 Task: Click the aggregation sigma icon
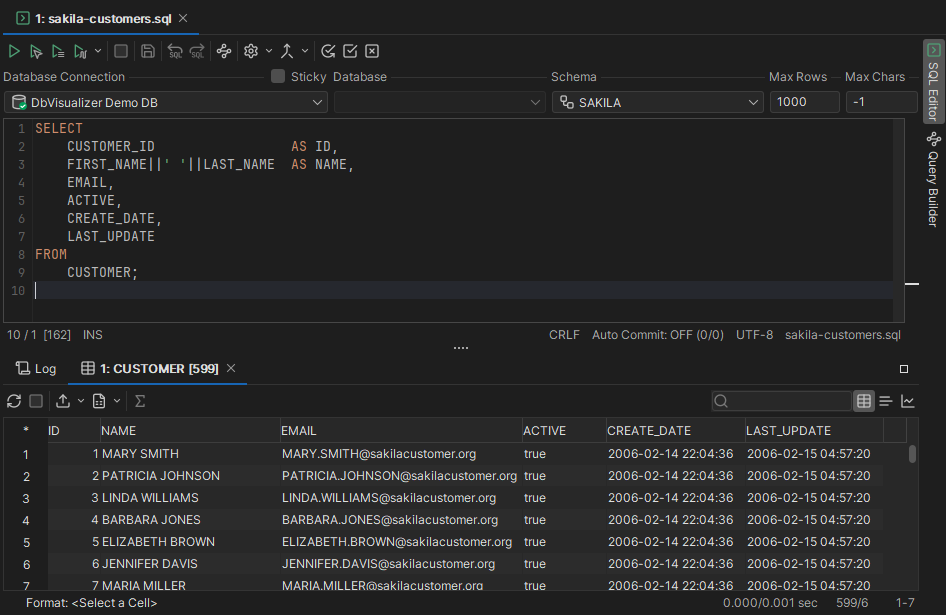(x=140, y=401)
